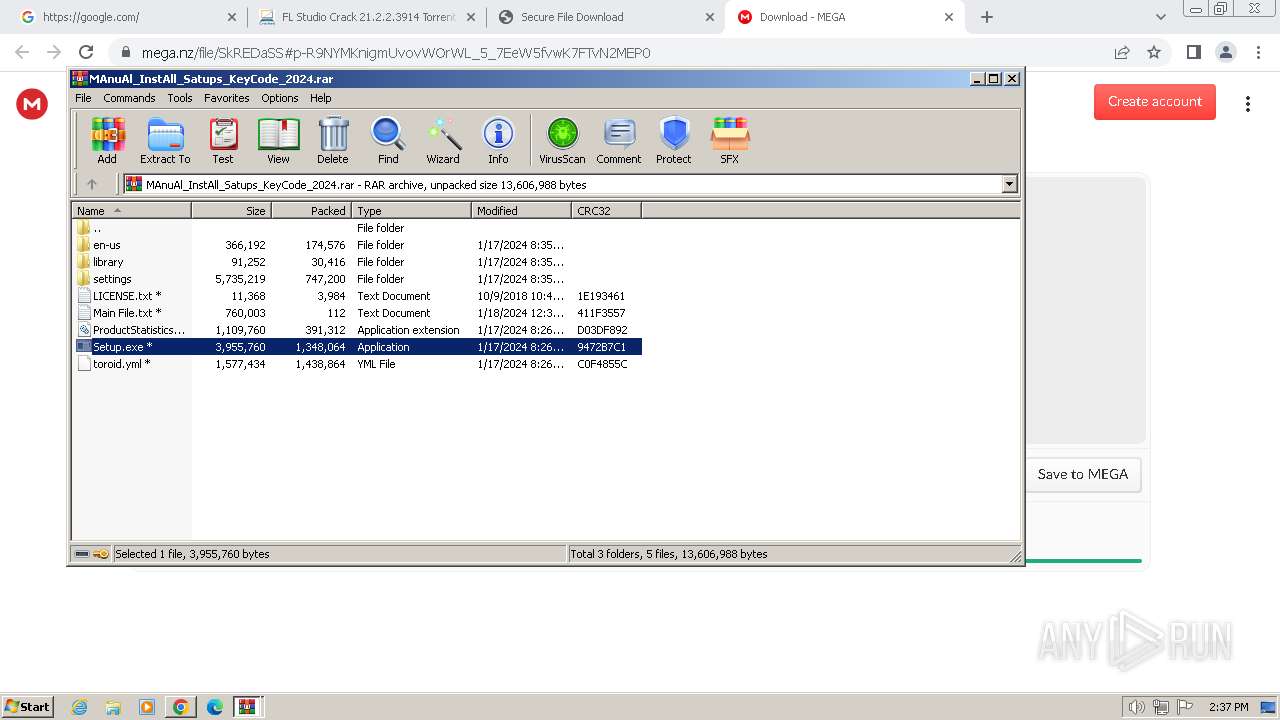Click the Add toolbar icon in WinRAR
Viewport: 1280px width, 720px height.
pyautogui.click(x=107, y=140)
